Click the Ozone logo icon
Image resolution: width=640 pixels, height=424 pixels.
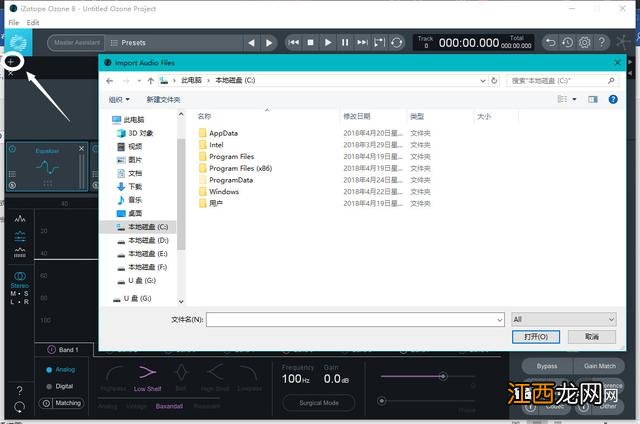coord(18,43)
